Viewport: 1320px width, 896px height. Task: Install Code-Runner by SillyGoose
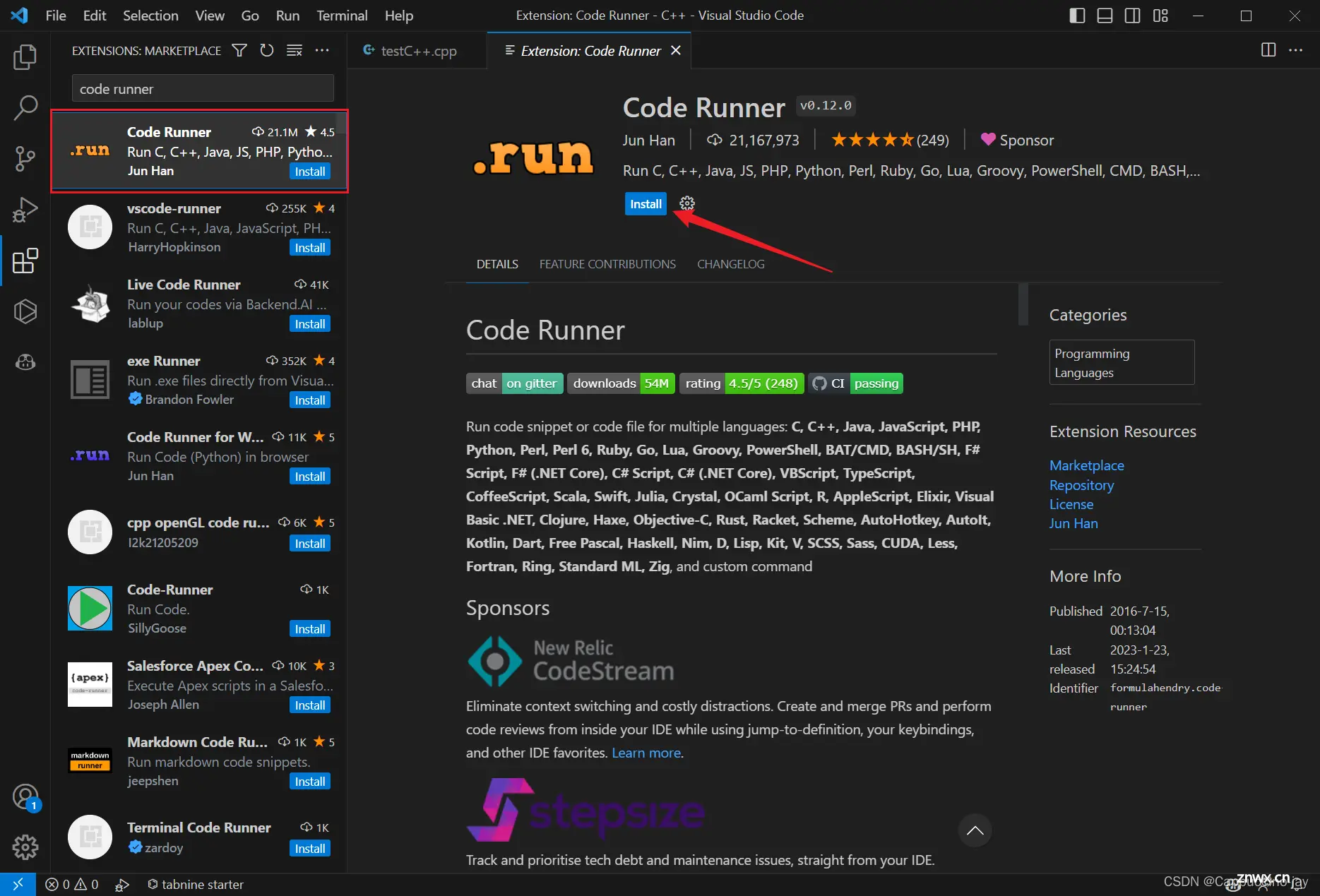tap(310, 629)
